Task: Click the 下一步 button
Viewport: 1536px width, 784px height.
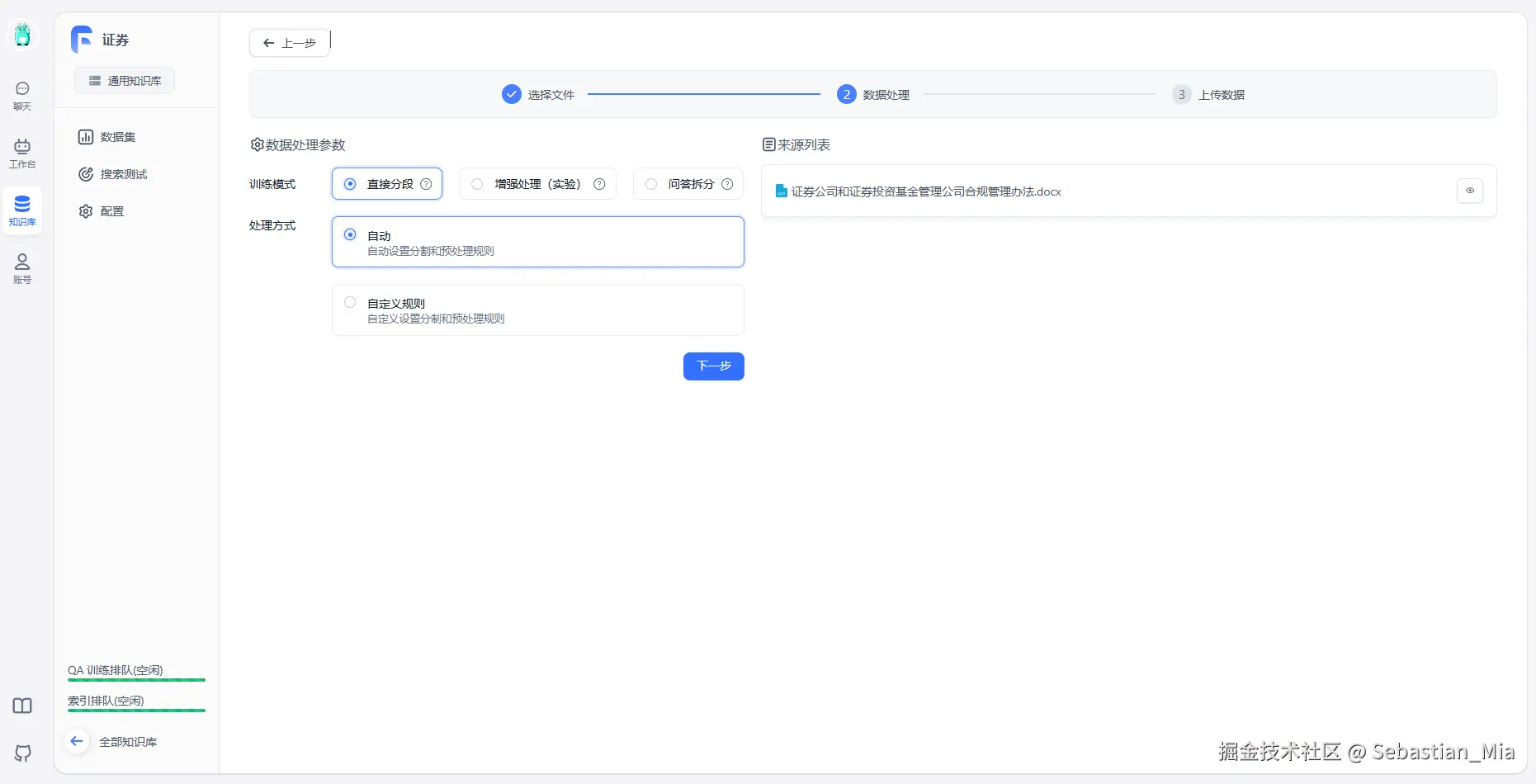Action: click(714, 366)
